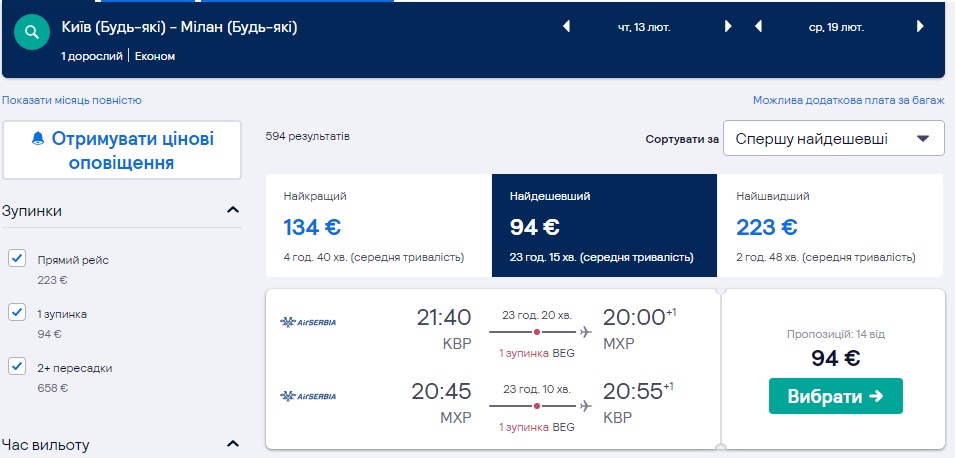Screen dimensions: 955x458
Task: Go to previous return date arrow
Action: pos(758,27)
